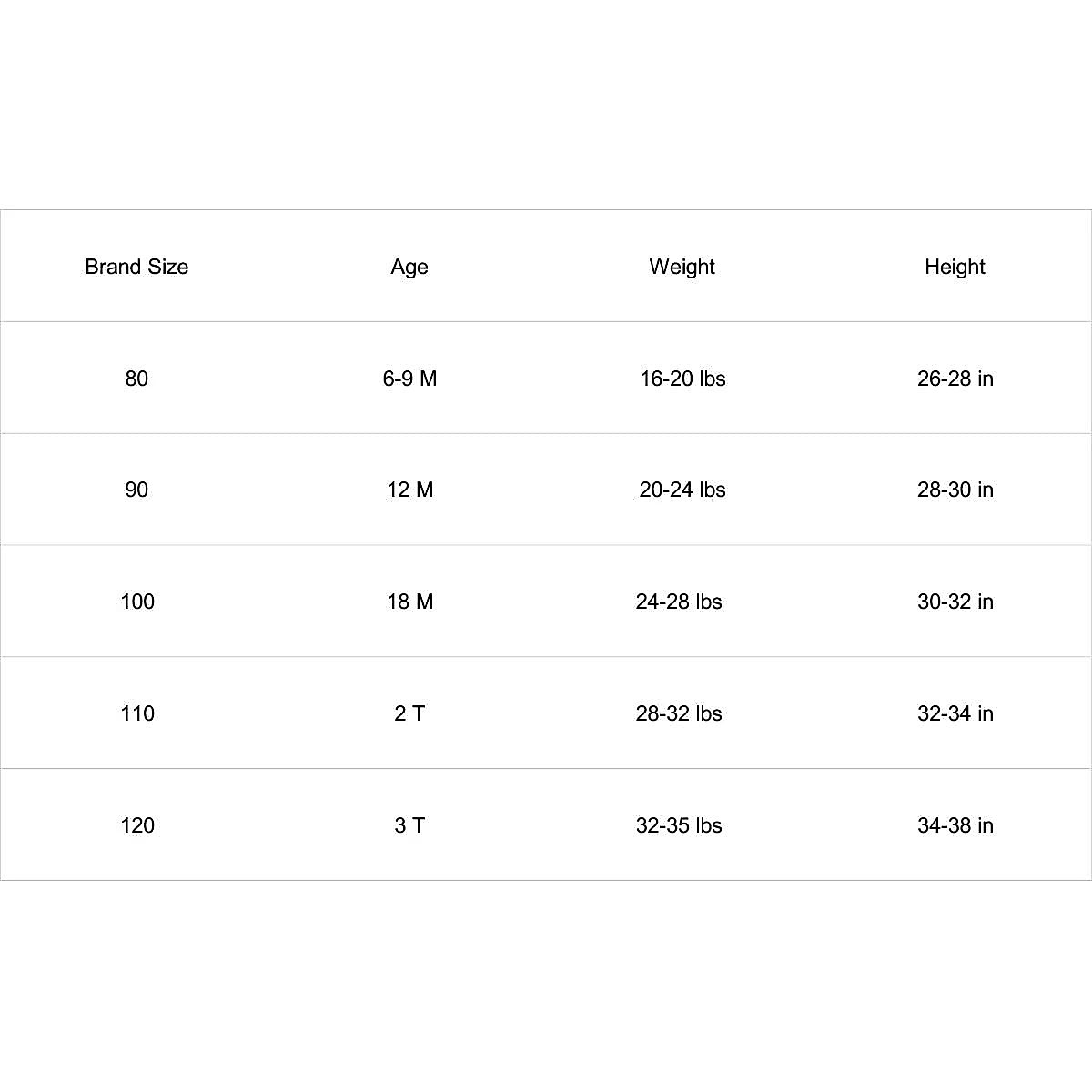Click the Age column header
Image resolution: width=1092 pixels, height=1092 pixels.
pyautogui.click(x=409, y=267)
